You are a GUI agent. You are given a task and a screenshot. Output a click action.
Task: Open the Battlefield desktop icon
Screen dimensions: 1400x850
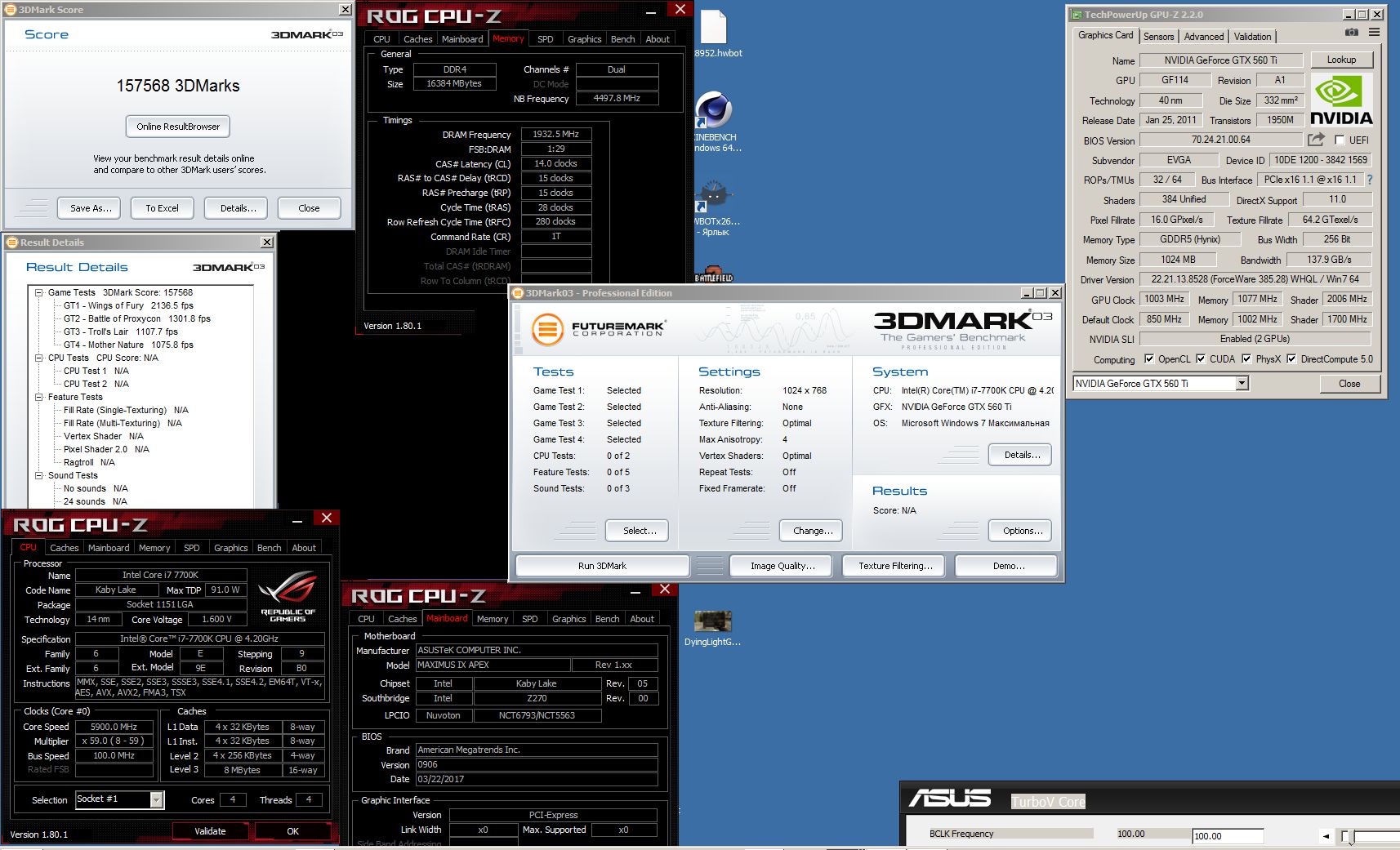click(713, 274)
